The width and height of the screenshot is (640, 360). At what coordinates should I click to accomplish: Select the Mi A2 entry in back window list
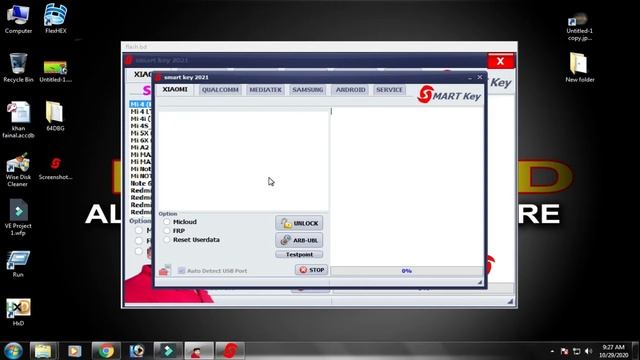[140, 147]
